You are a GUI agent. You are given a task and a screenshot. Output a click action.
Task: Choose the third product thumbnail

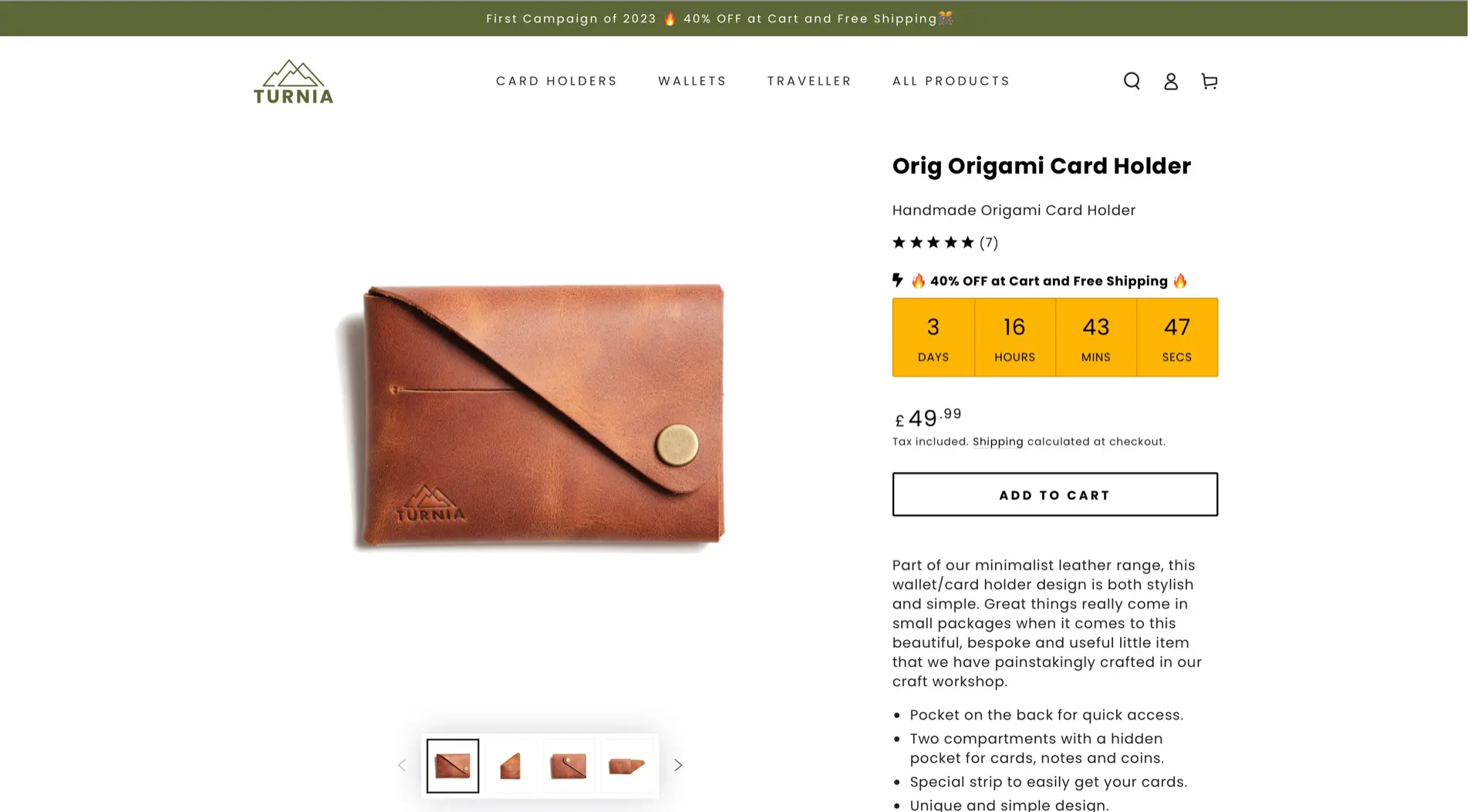pos(568,766)
